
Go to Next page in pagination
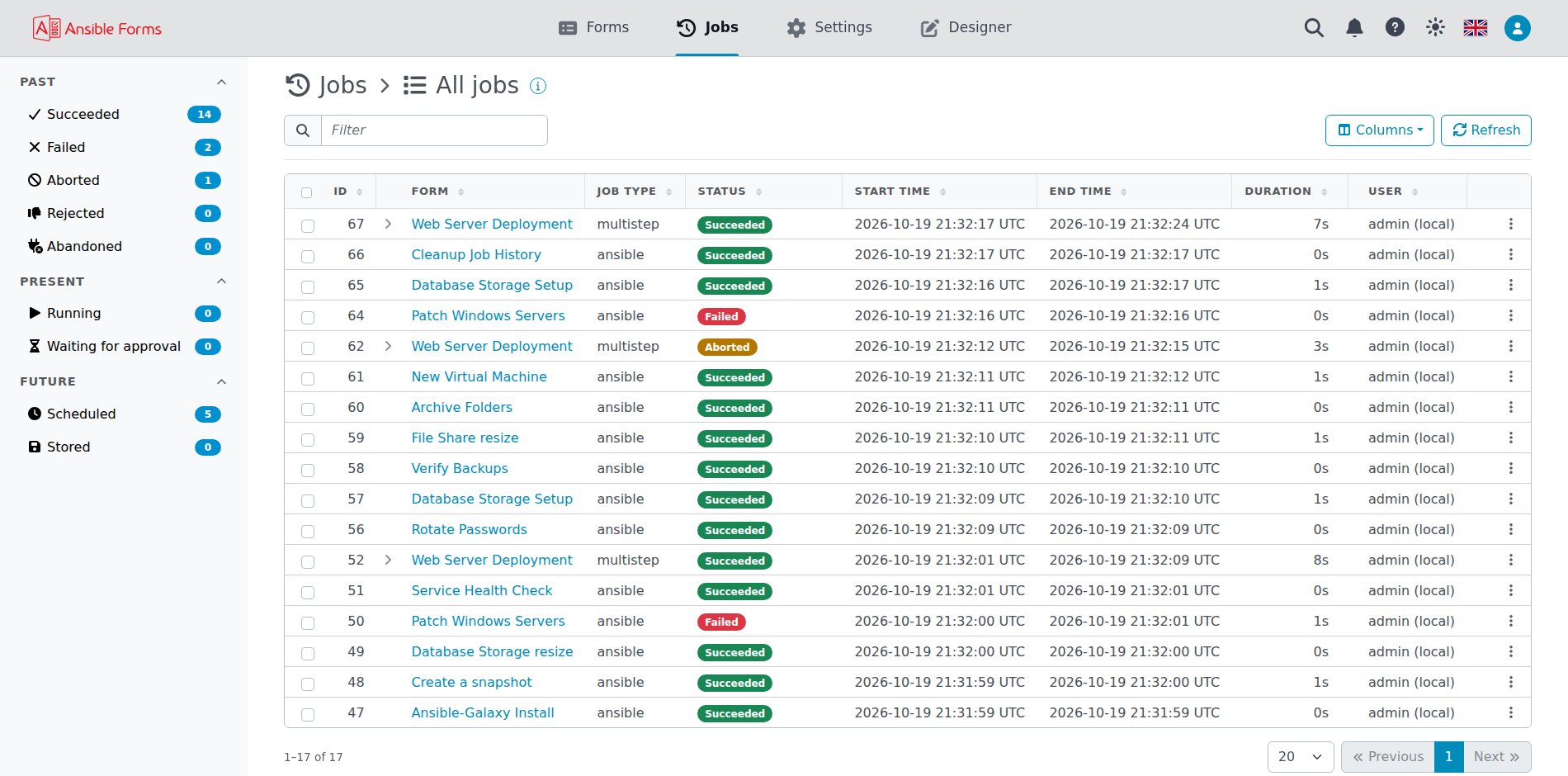(x=1496, y=756)
